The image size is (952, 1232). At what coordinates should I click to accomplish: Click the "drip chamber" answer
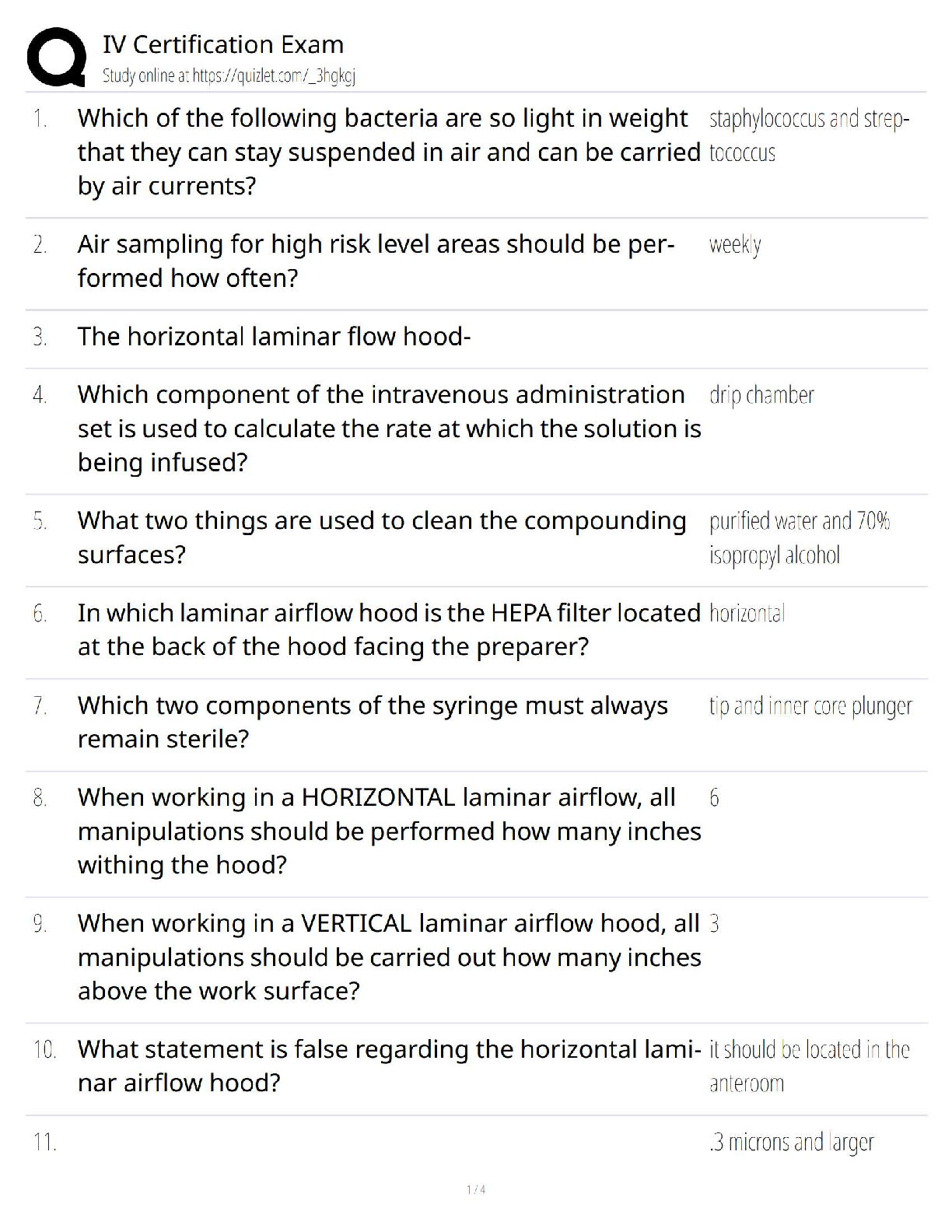761,395
